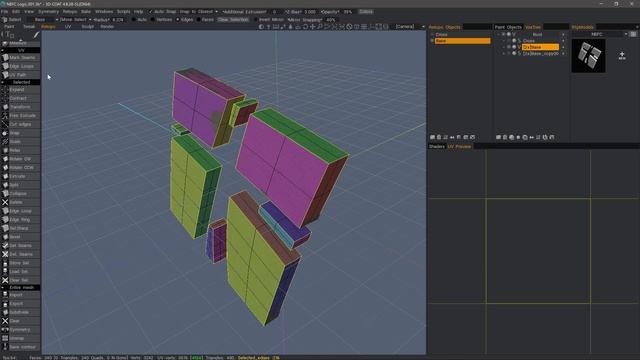Viewport: 640px width, 360px height.
Task: Choose the Auto selection mode radio
Action: coord(133,20)
